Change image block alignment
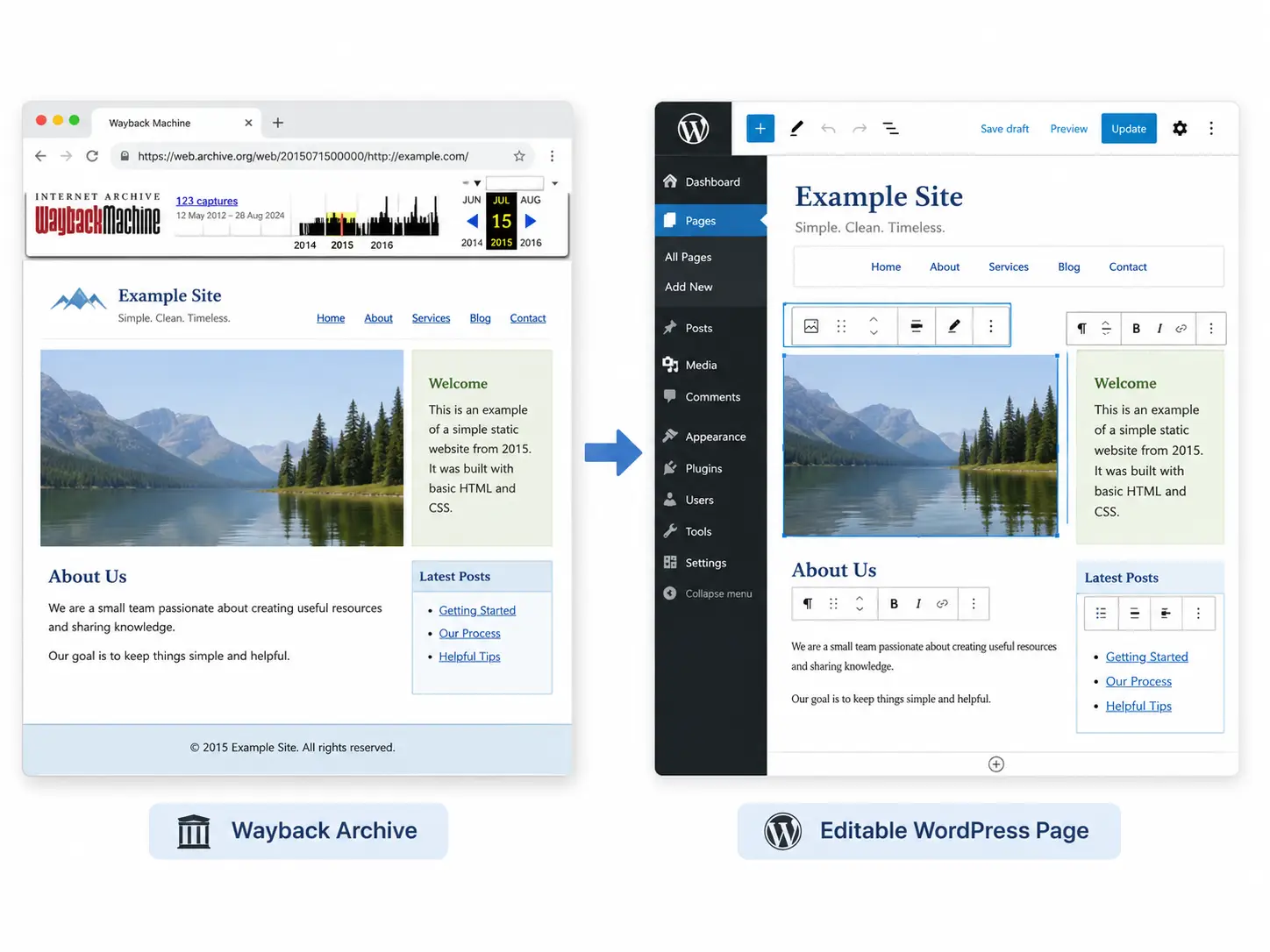Screen dimensions: 1270x952 pos(916,326)
